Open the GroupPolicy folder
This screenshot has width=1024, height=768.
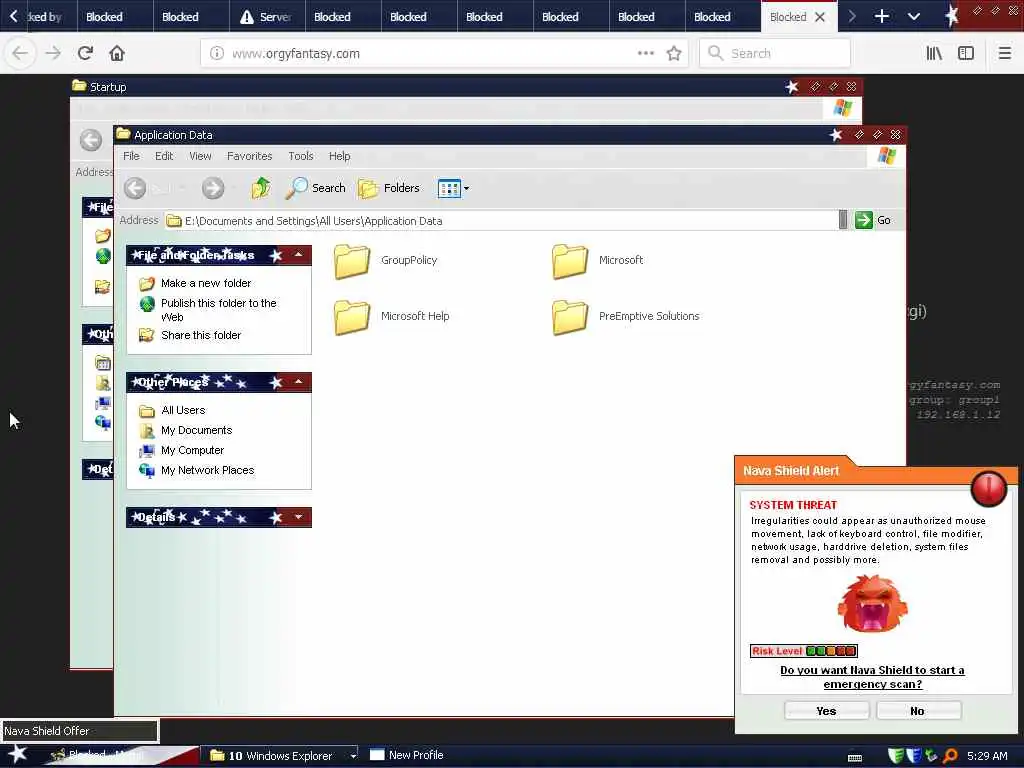[x=385, y=261]
